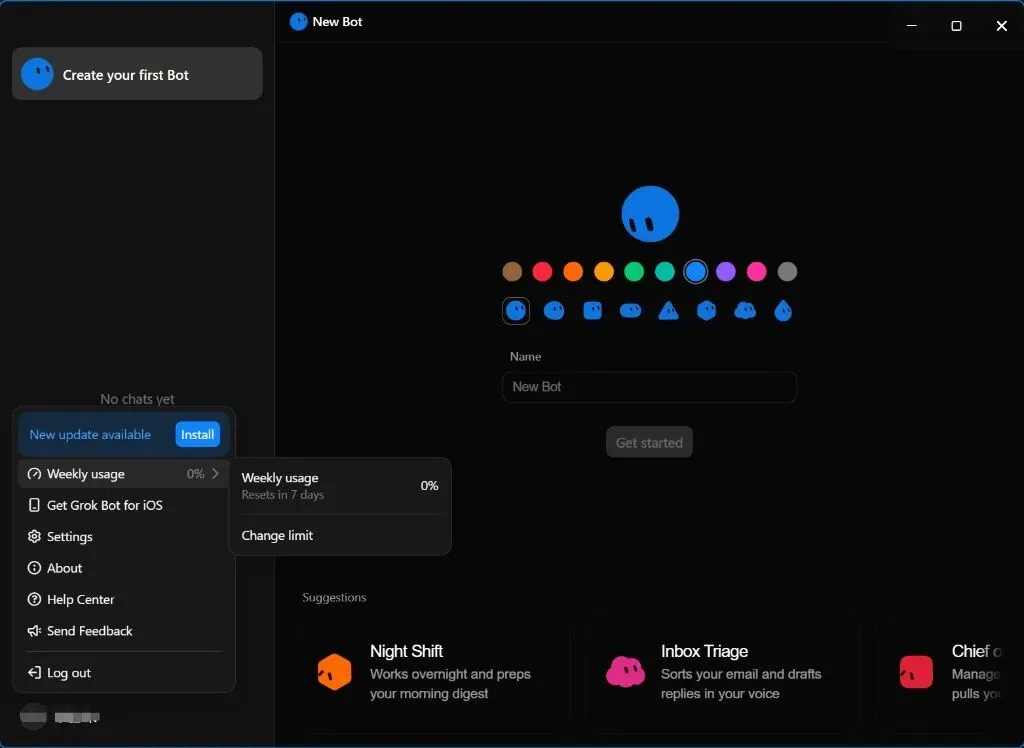This screenshot has width=1024, height=748.
Task: Select the round blob bot shape
Action: [x=516, y=311]
